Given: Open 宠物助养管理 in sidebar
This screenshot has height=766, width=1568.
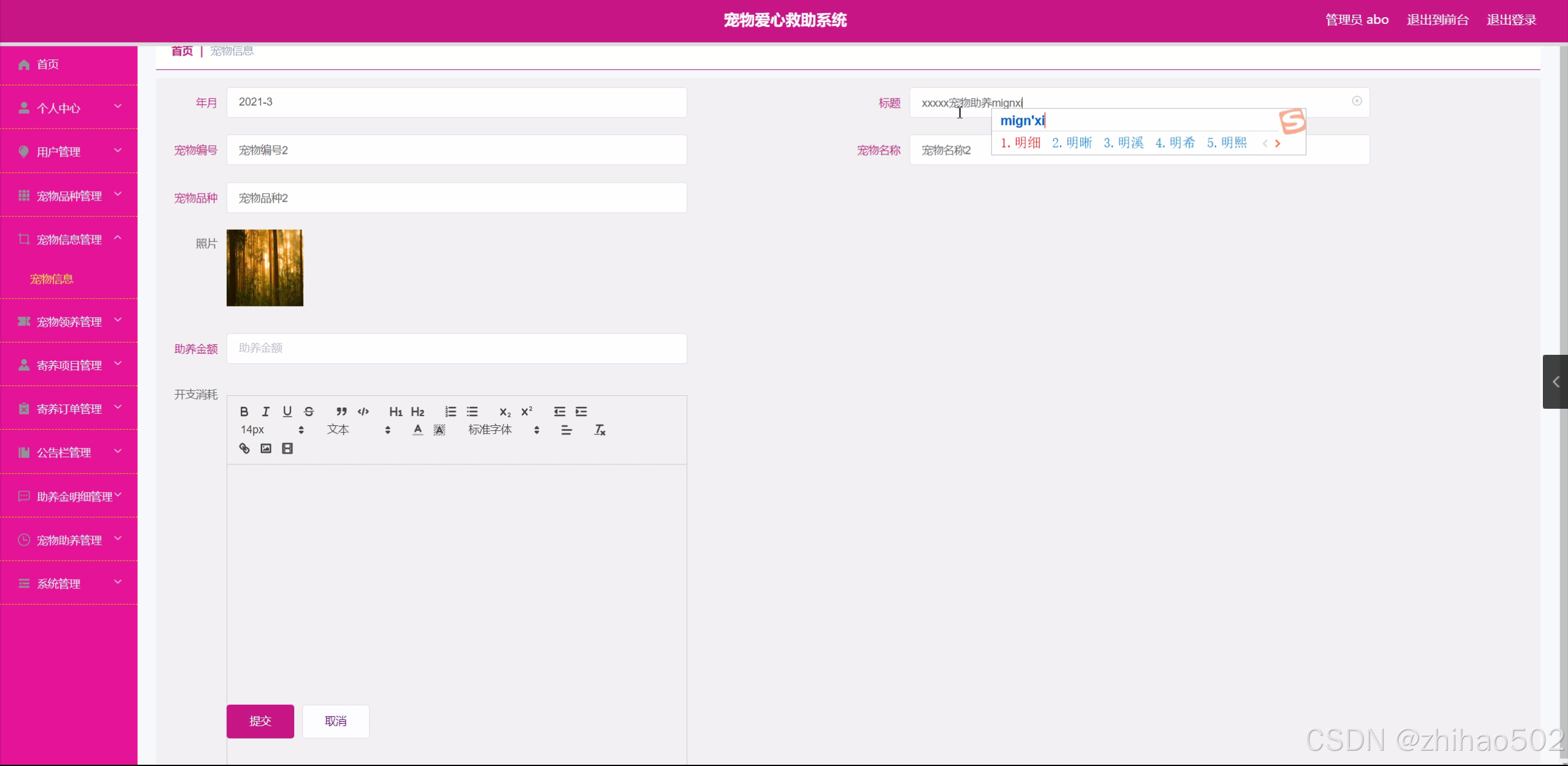Looking at the screenshot, I should 69,540.
